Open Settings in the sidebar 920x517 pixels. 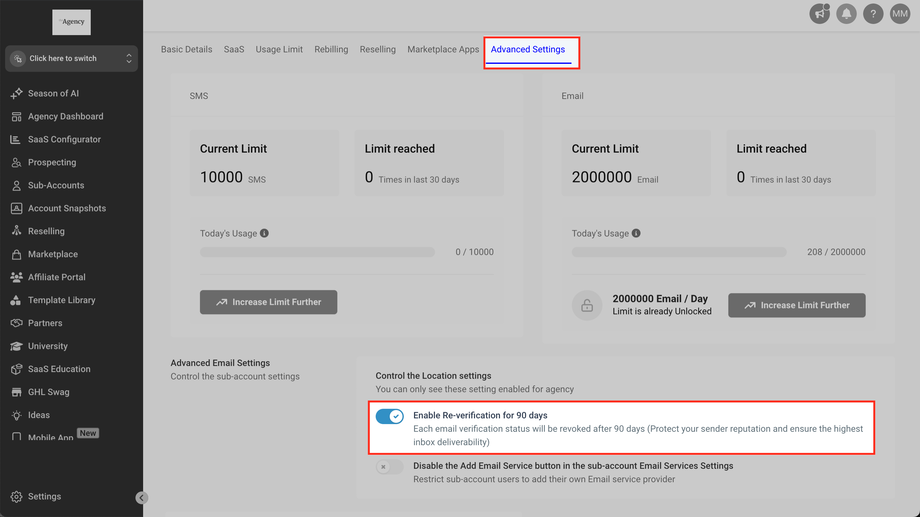[x=45, y=496]
